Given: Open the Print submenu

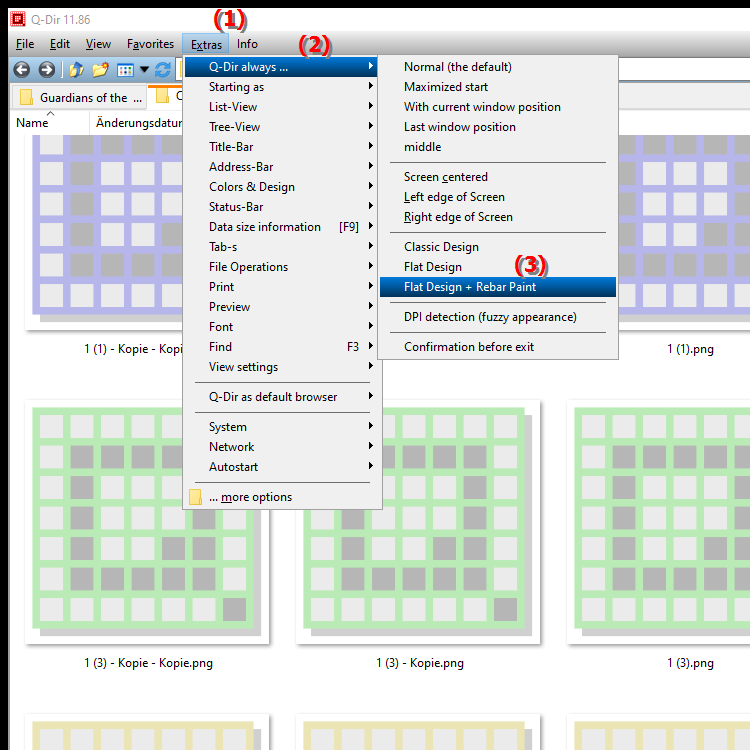Looking at the screenshot, I should tap(281, 287).
